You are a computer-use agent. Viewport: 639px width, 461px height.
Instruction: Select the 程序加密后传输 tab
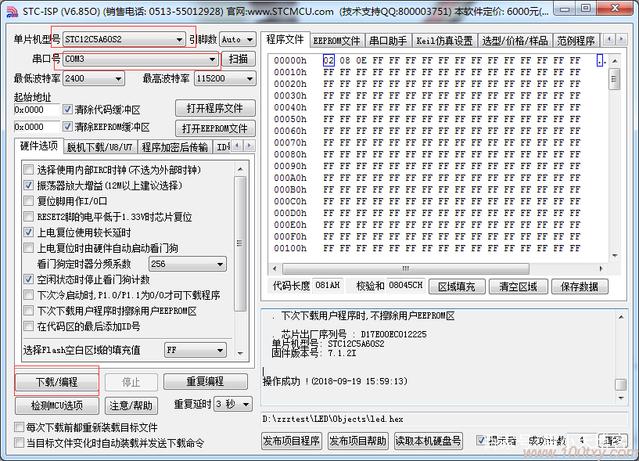click(x=175, y=147)
